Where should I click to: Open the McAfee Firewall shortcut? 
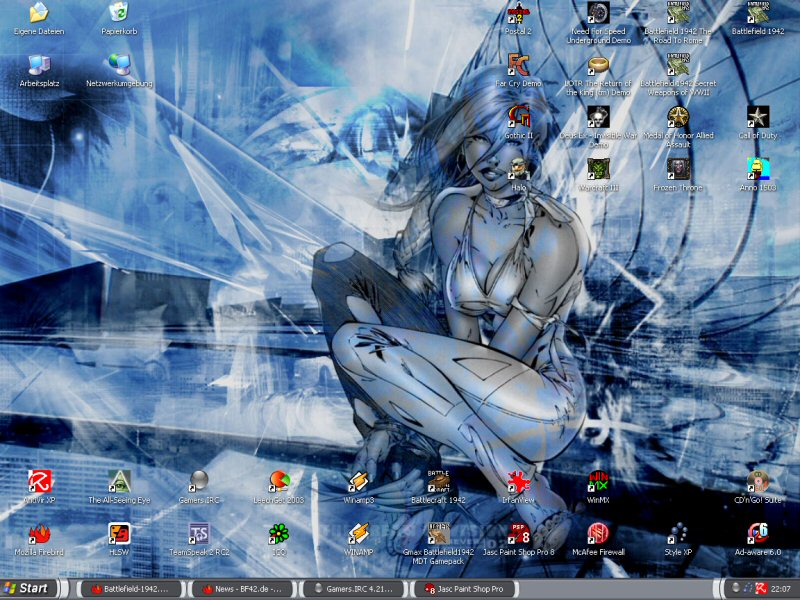598,534
